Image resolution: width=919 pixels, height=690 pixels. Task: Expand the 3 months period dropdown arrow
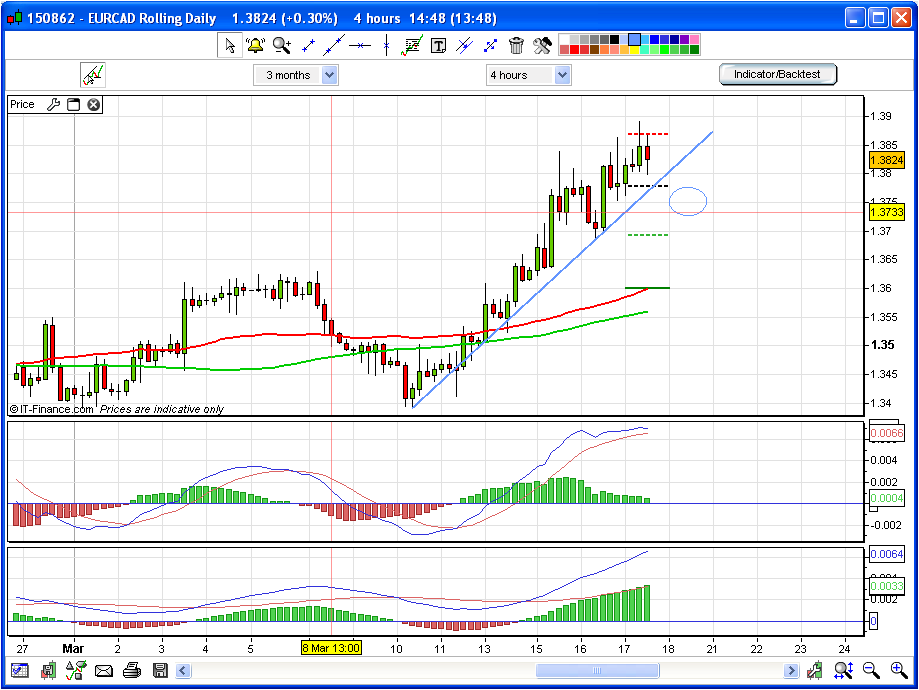pos(329,75)
